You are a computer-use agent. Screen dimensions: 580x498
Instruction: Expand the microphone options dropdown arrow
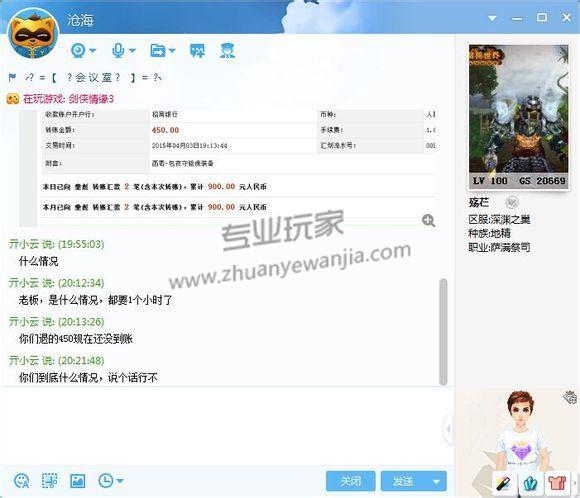click(x=132, y=50)
